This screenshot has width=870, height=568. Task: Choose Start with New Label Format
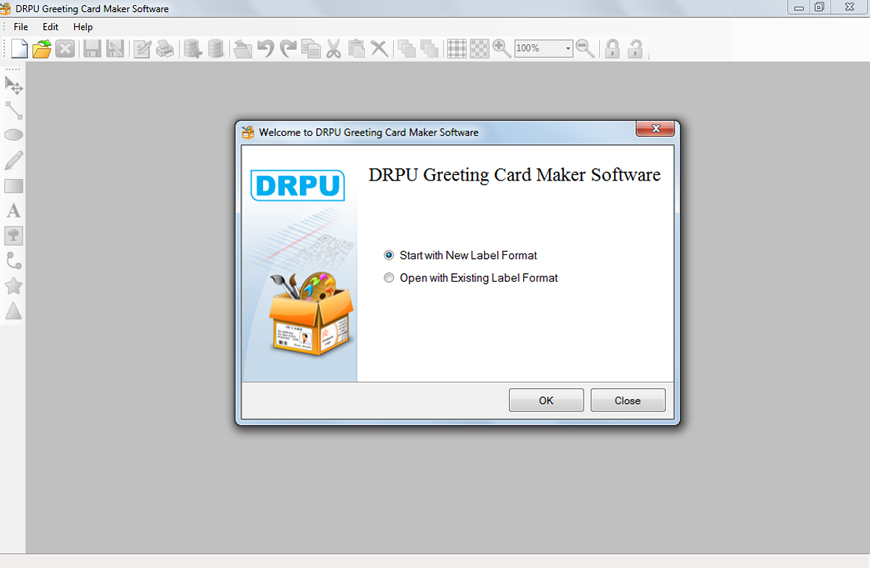click(460, 255)
